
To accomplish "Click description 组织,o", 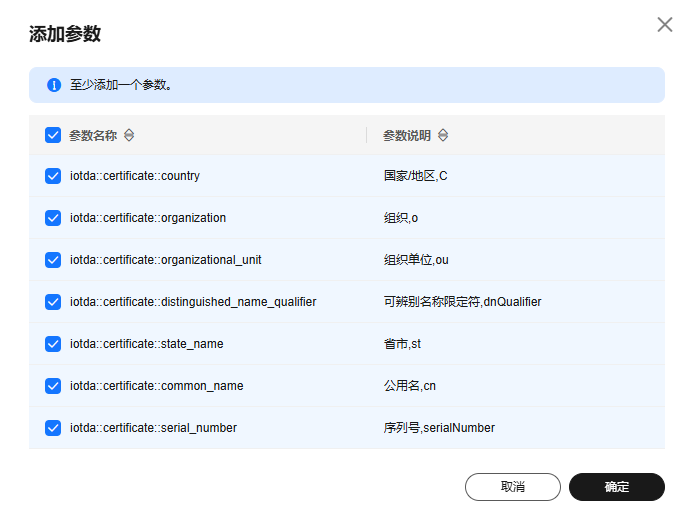I will pos(401,218).
